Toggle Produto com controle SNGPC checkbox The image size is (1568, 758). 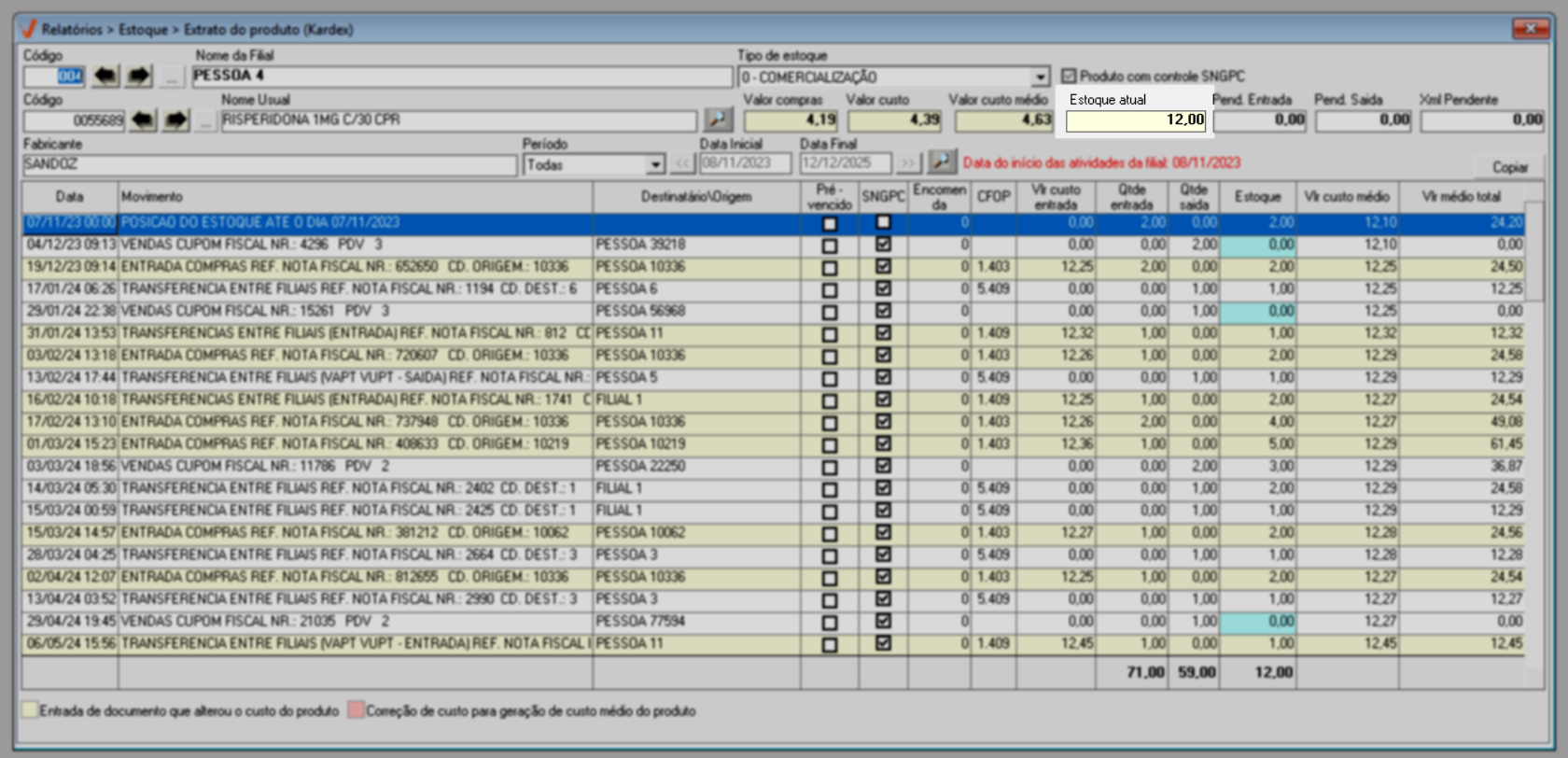click(1069, 76)
